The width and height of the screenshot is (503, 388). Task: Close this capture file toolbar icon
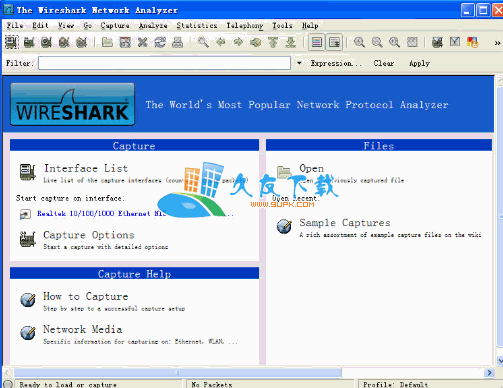[143, 42]
